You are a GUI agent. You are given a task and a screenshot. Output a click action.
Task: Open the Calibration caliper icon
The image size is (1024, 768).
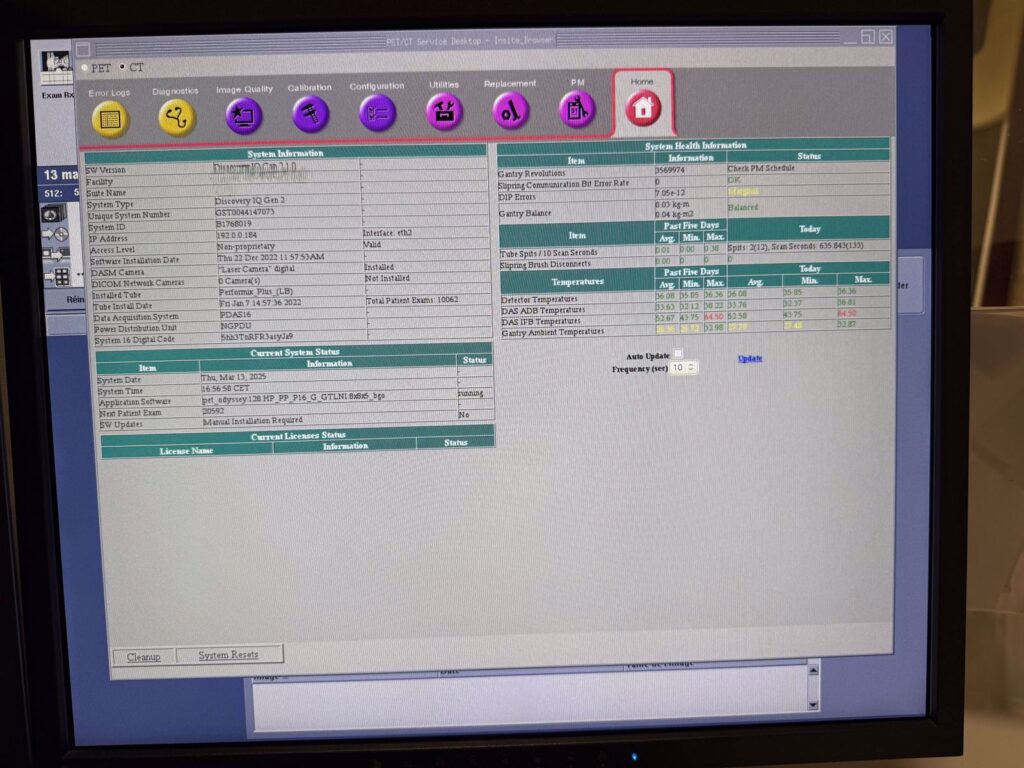(311, 114)
